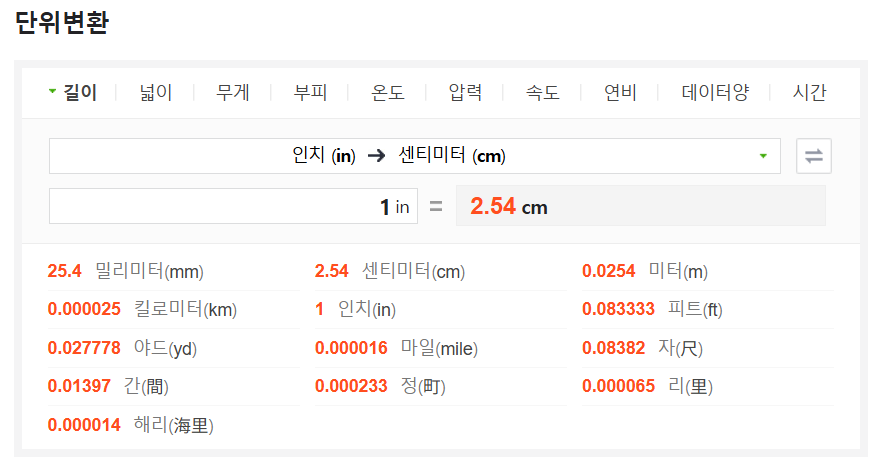Open the unit selection dropdown arrow
This screenshot has height=473, width=881.
tap(763, 156)
